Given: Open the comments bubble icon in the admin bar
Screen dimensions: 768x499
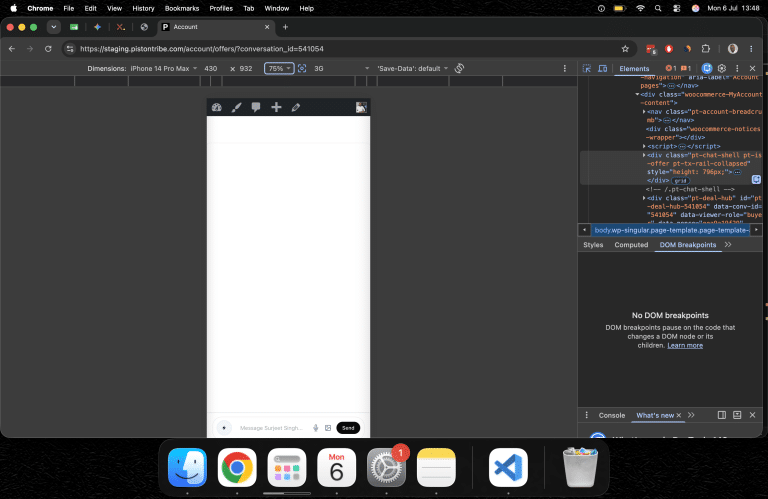Looking at the screenshot, I should (256, 107).
